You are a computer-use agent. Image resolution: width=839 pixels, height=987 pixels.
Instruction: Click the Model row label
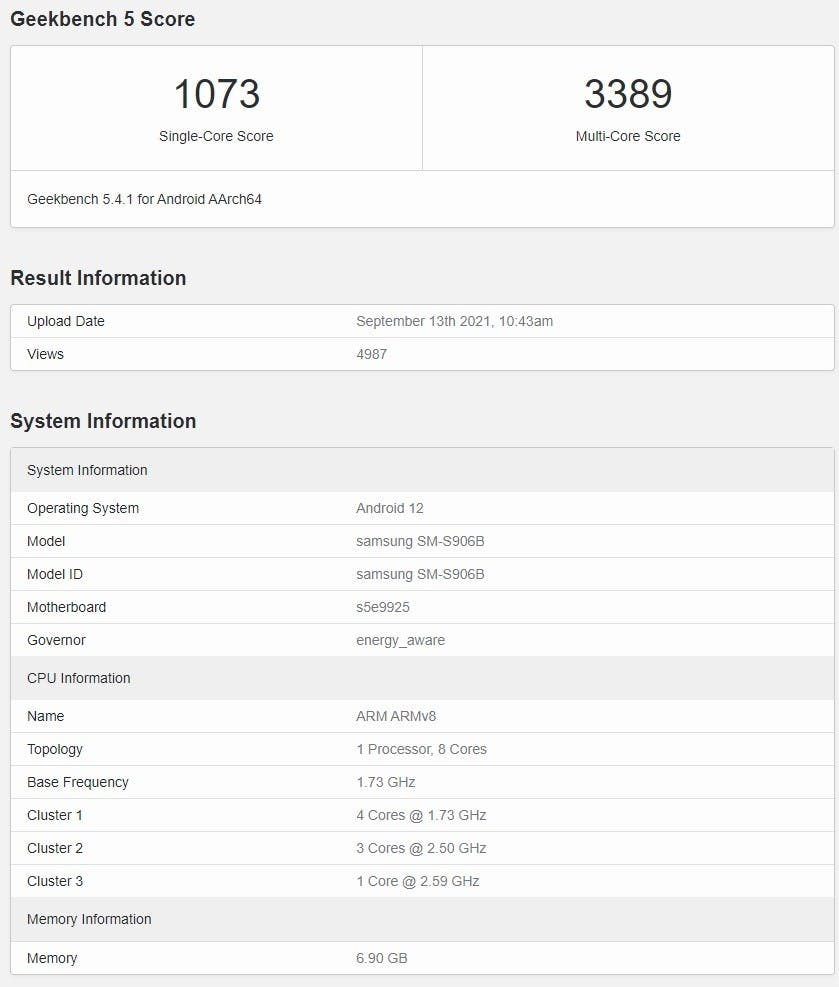[x=46, y=541]
